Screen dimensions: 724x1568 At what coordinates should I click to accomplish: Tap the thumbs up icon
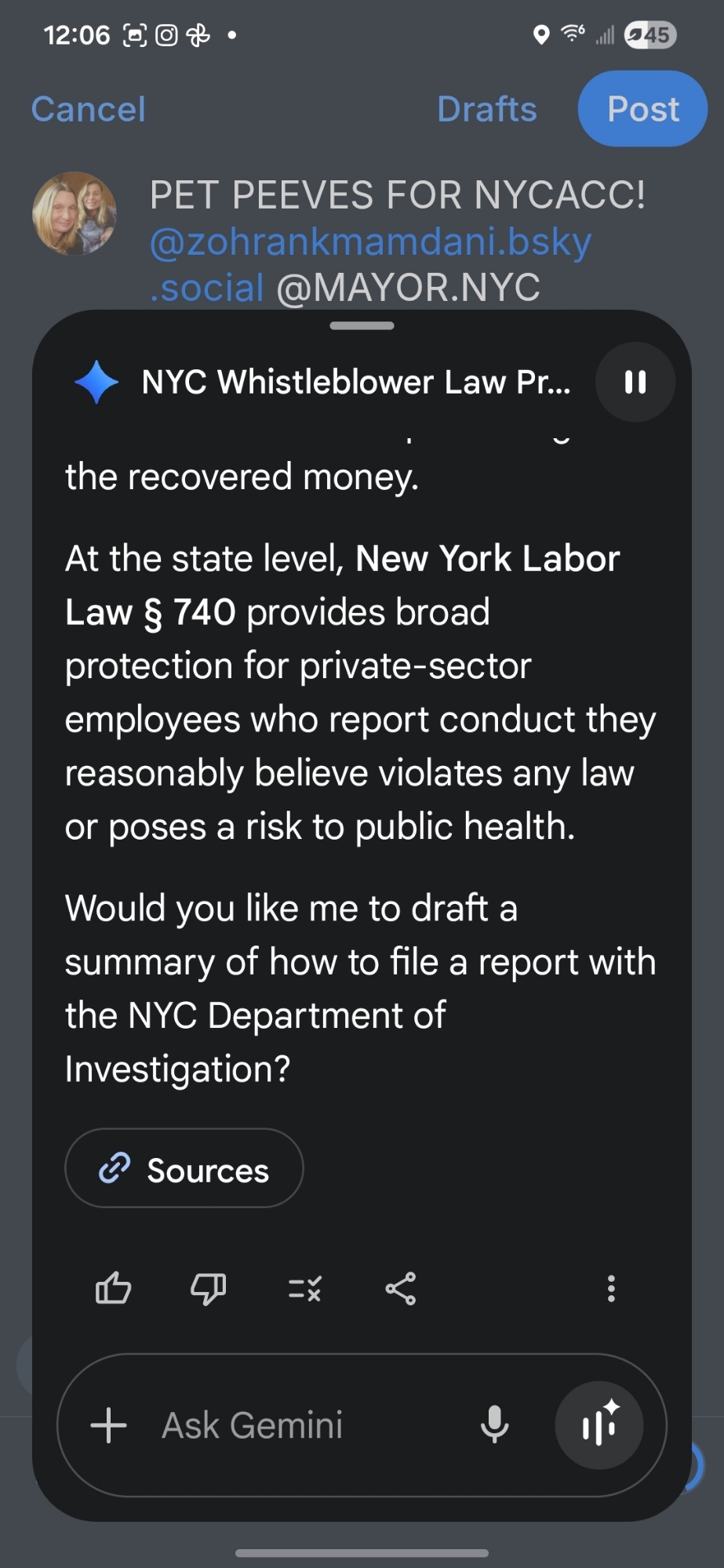point(113,1288)
